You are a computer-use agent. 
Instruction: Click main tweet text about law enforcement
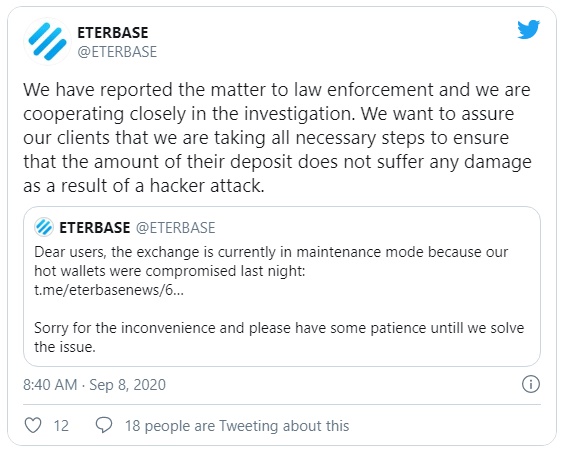click(x=277, y=138)
